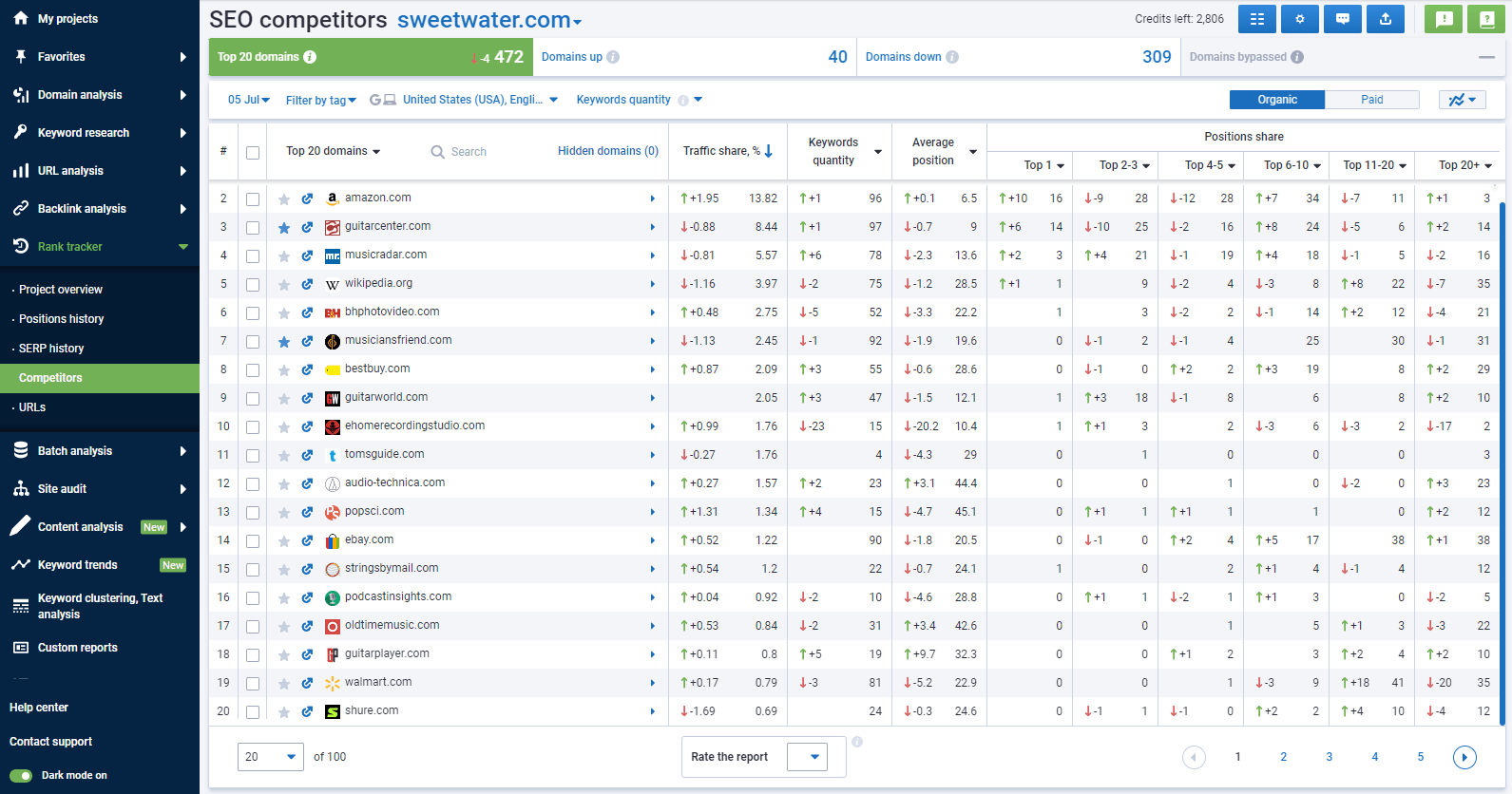Open the Top 1 positions column dropdown

(x=1043, y=165)
